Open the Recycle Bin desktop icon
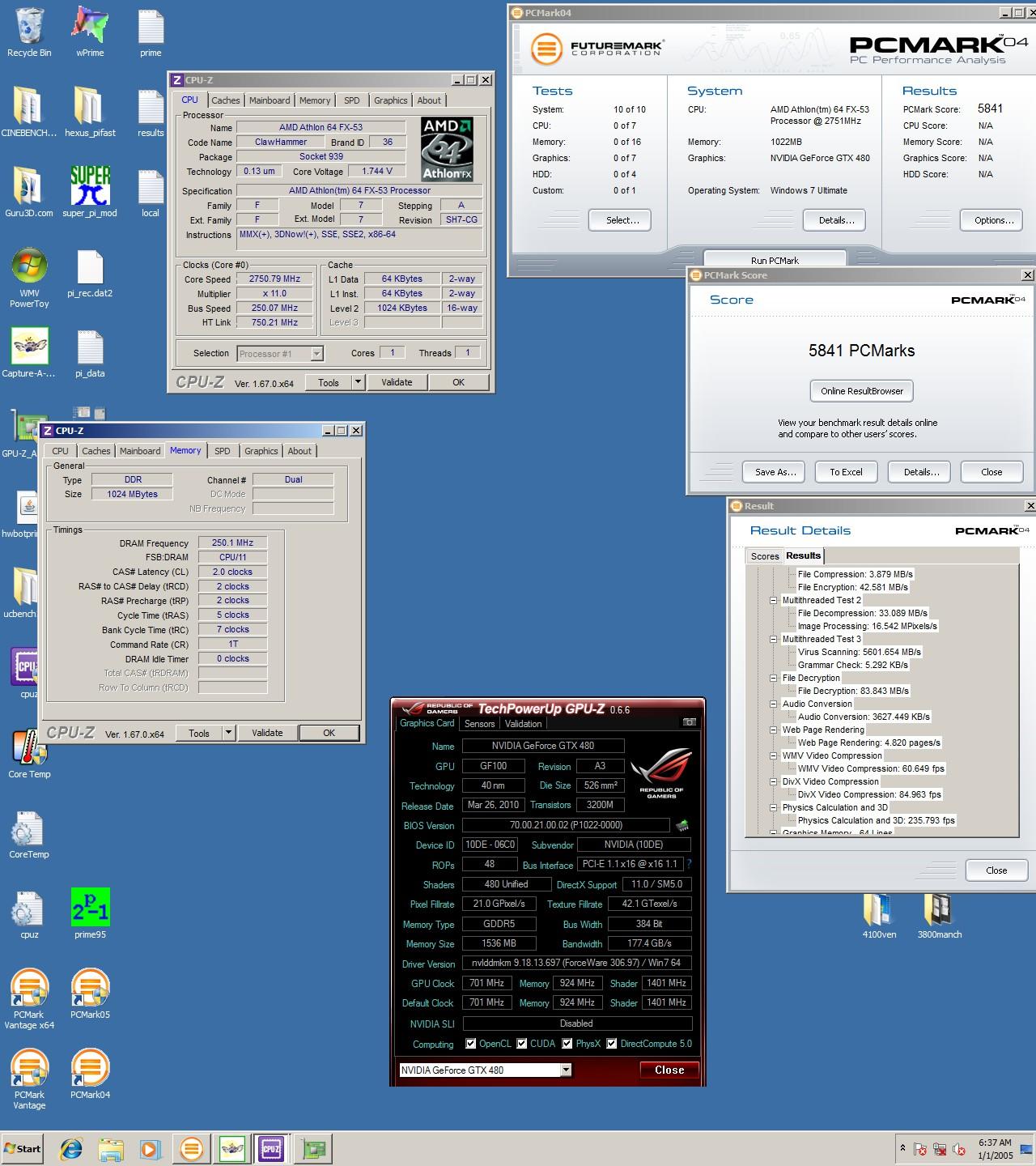This screenshot has height=1166, width=1036. pos(29,31)
